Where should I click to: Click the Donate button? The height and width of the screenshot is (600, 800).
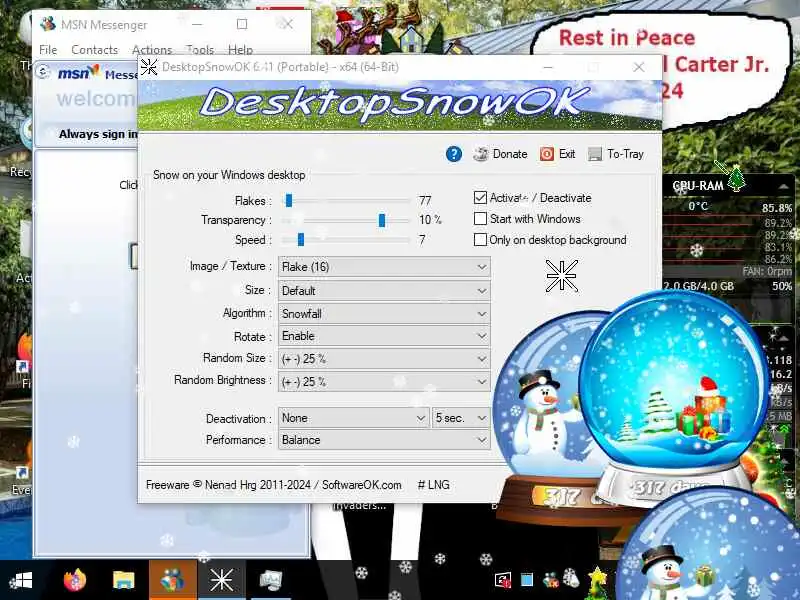(500, 154)
